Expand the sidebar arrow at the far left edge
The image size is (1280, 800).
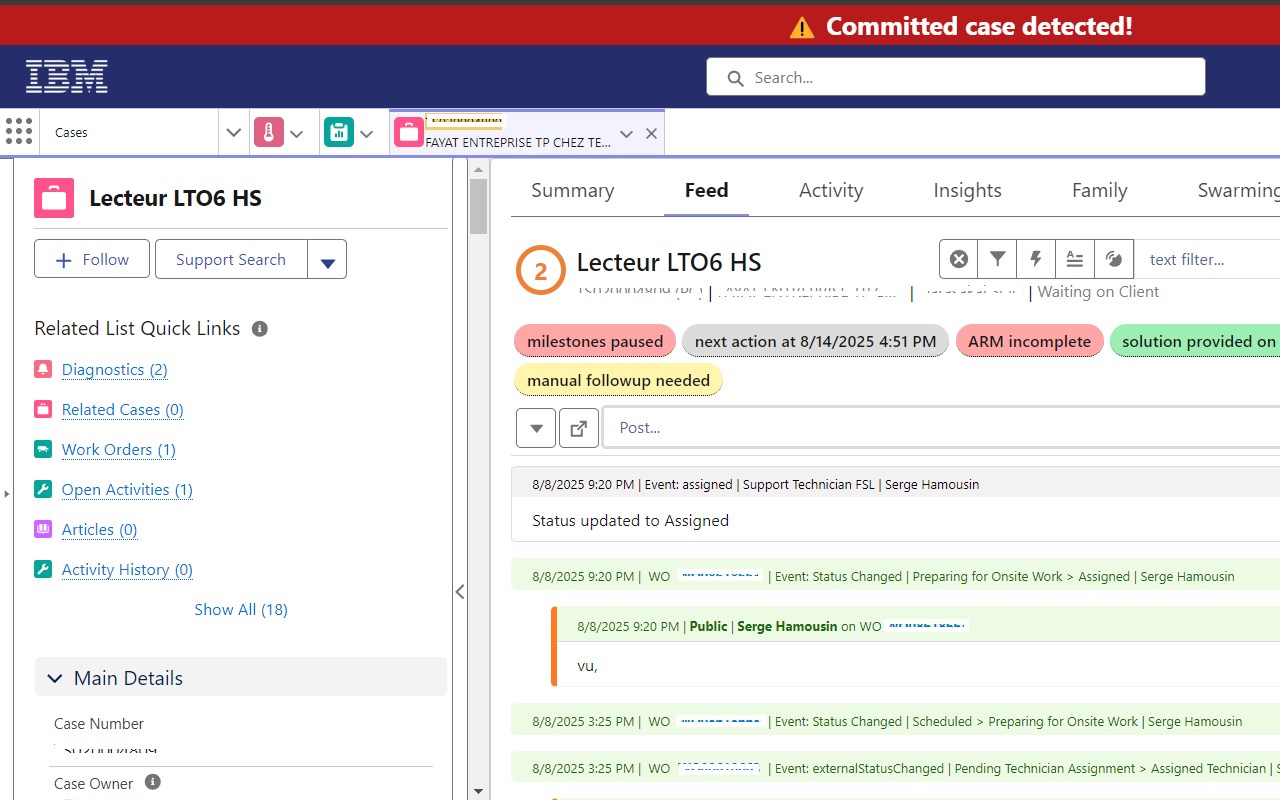(x=6, y=493)
